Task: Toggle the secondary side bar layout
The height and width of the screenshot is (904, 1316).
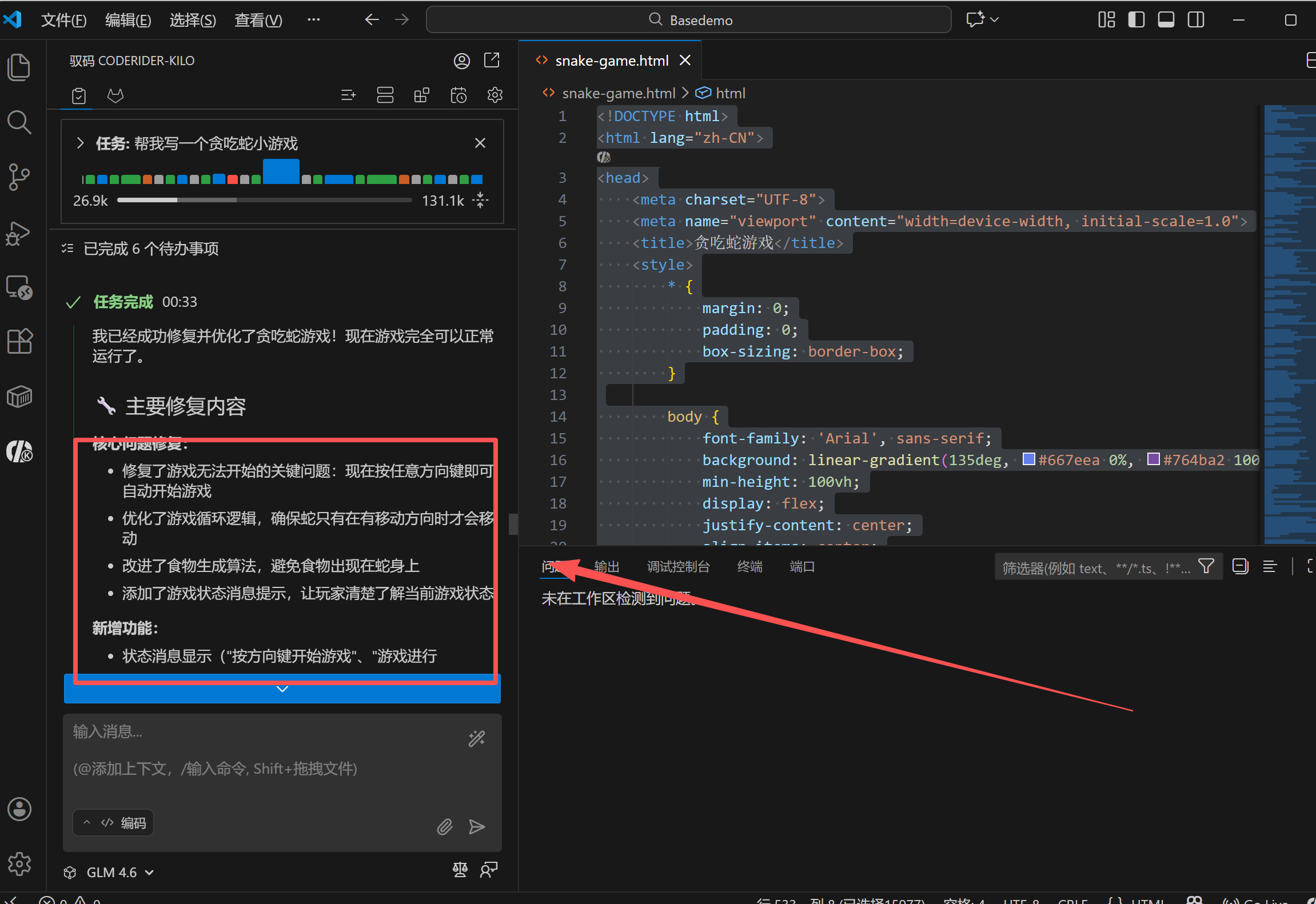Action: [1195, 20]
